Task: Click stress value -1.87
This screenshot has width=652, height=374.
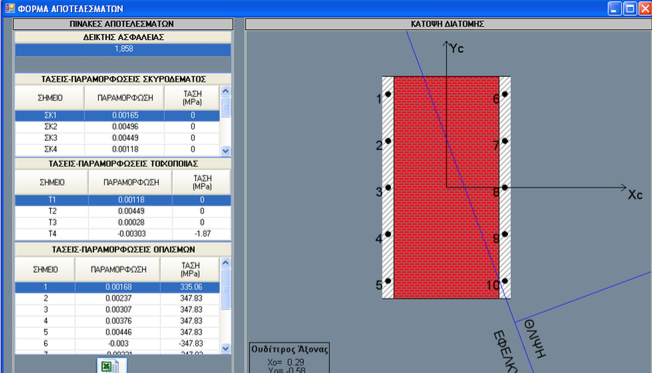Action: (203, 234)
